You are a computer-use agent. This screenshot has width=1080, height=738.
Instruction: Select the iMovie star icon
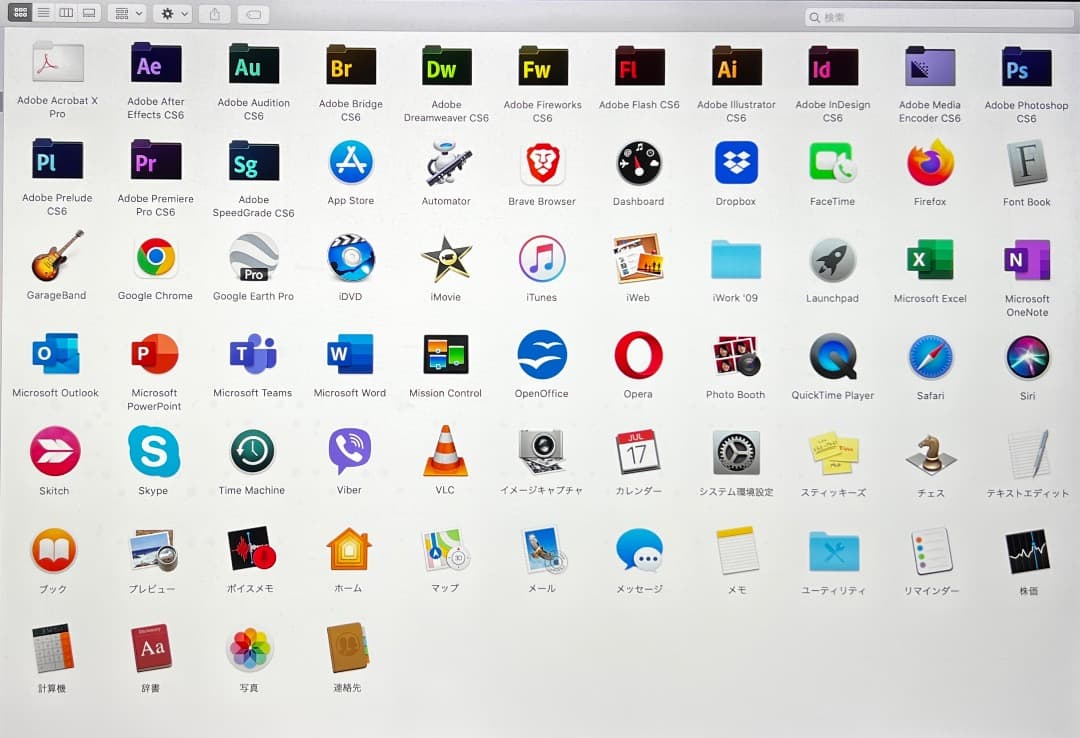tap(446, 259)
